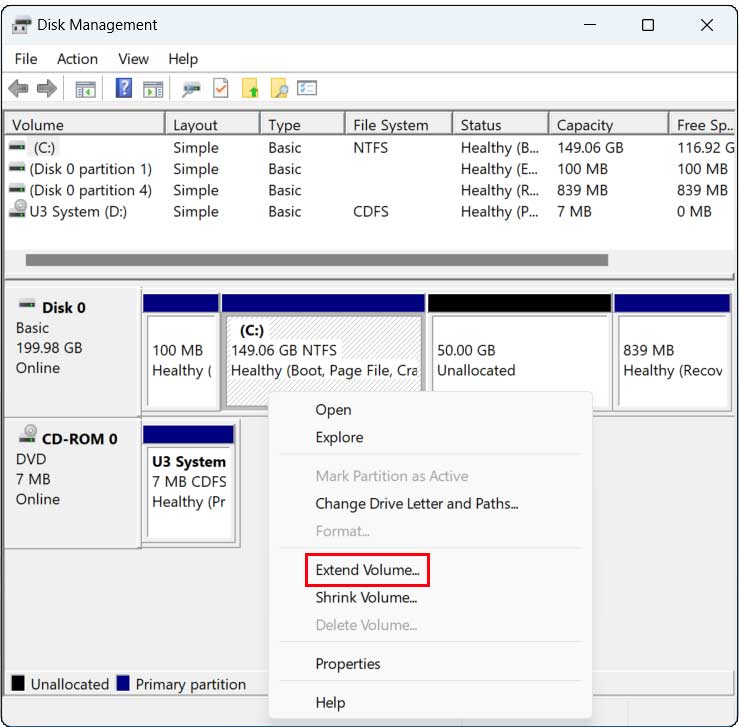Viewport: 739px width, 727px height.
Task: Sort by the Type column header
Action: 303,125
